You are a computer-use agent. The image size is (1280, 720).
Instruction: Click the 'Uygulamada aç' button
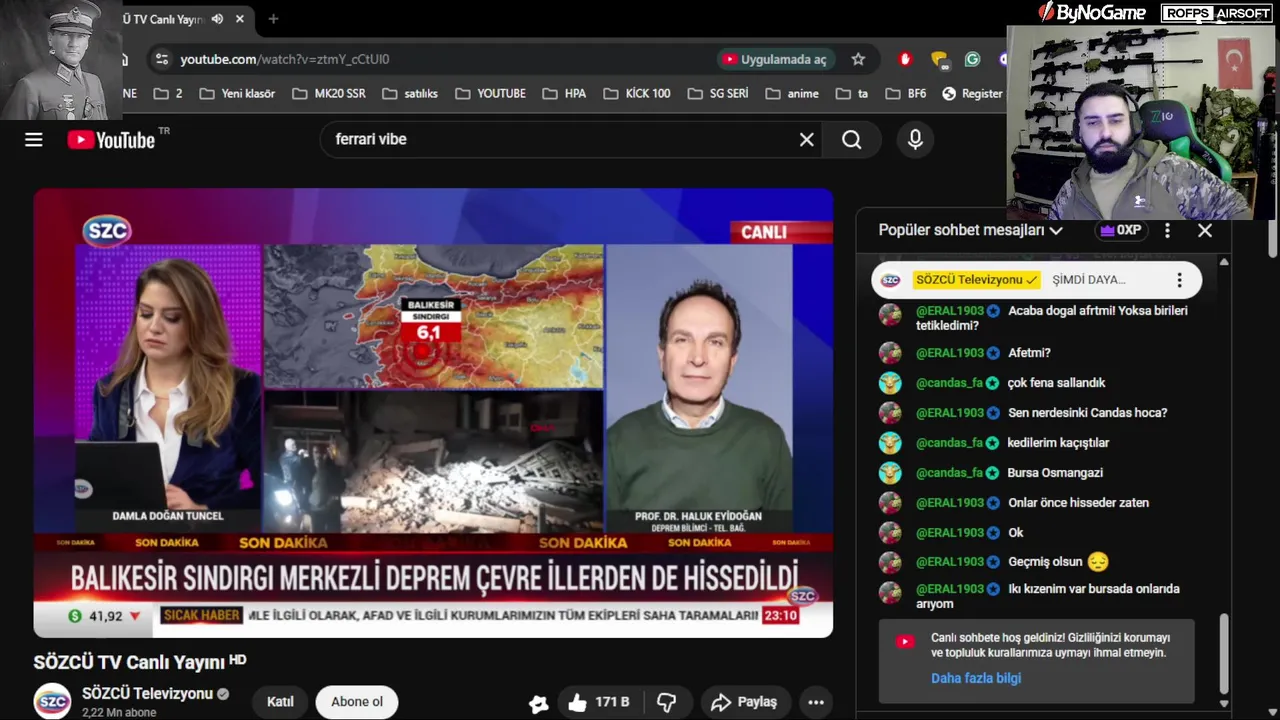pyautogui.click(x=774, y=59)
